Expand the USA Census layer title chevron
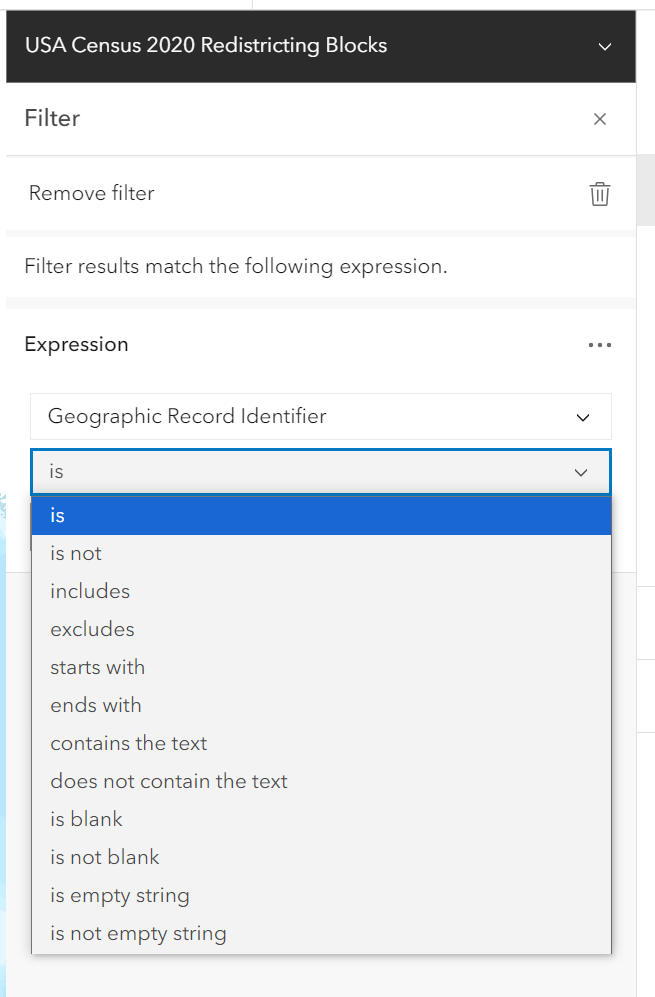Viewport: 655px width, 997px height. point(604,46)
